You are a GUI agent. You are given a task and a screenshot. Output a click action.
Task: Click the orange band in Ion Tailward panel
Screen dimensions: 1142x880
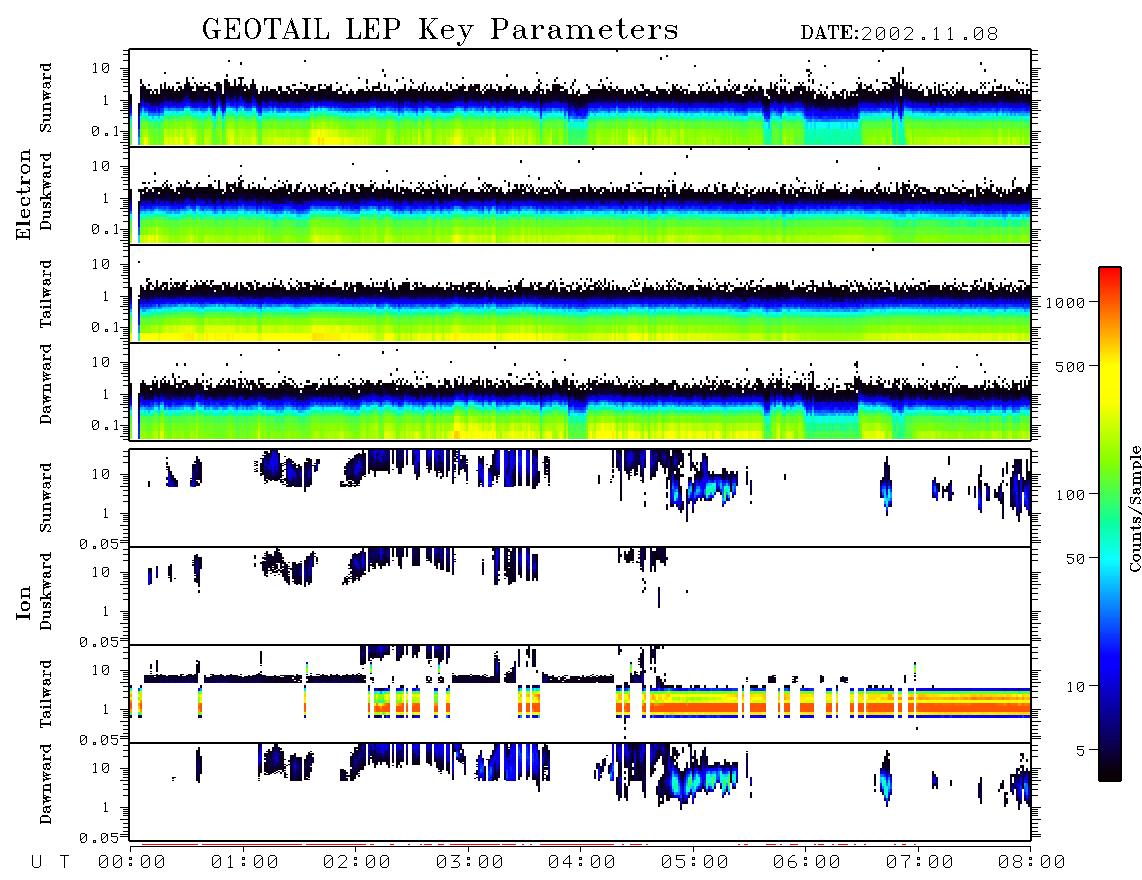tap(838, 707)
